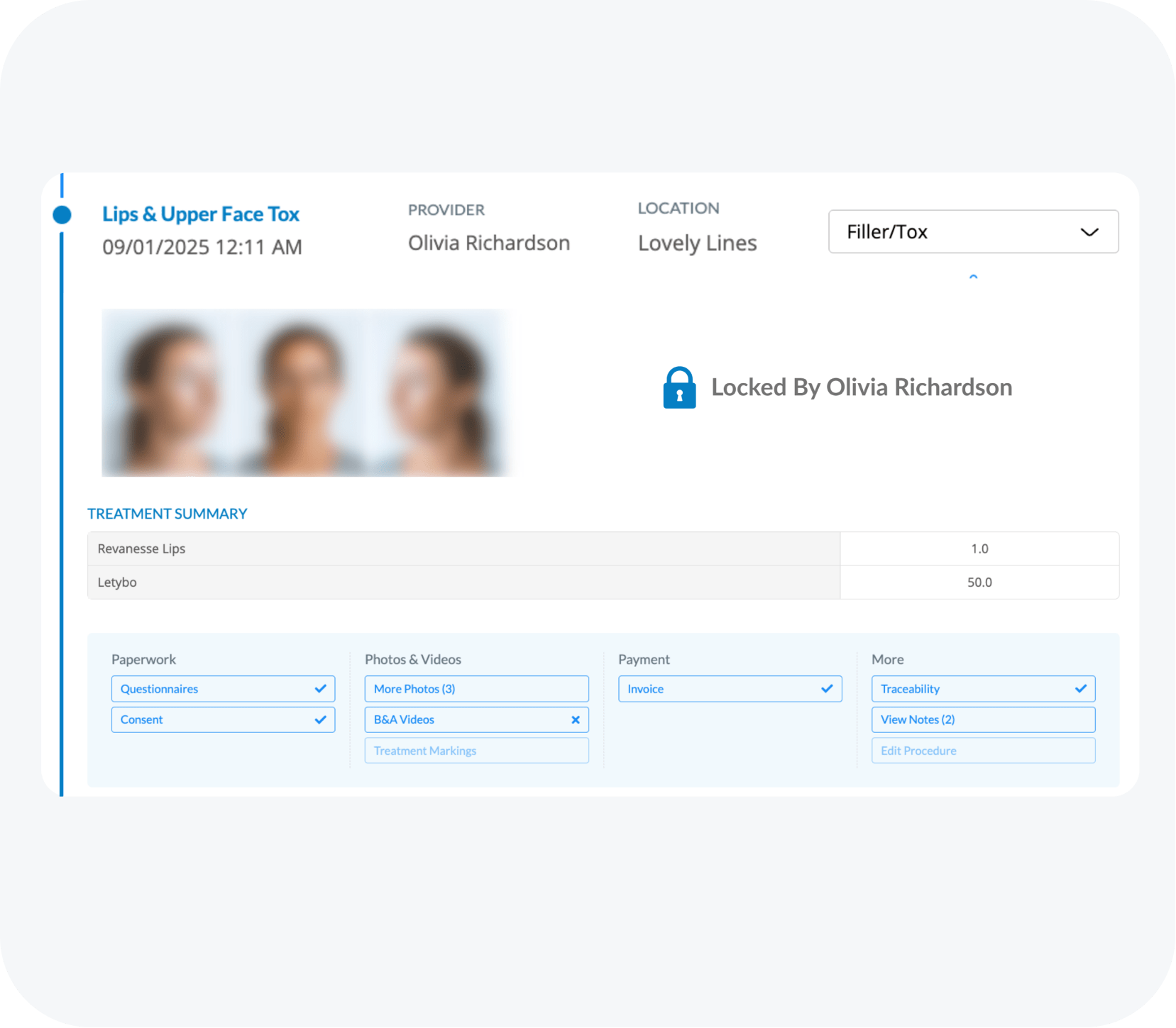Click Edit Procedure button
The width and height of the screenshot is (1176, 1028).
tap(982, 751)
